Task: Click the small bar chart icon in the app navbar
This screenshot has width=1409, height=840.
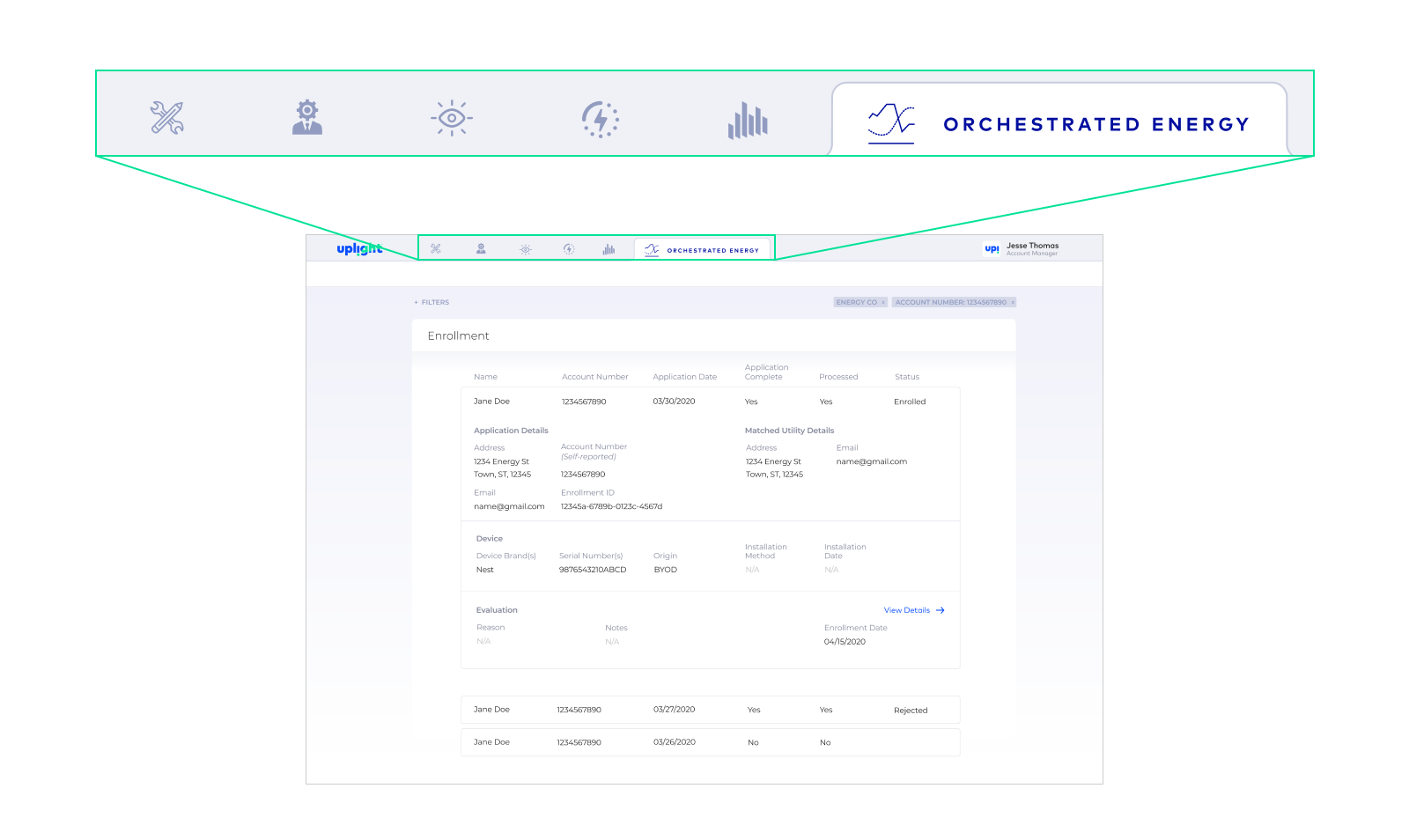Action: pyautogui.click(x=609, y=249)
